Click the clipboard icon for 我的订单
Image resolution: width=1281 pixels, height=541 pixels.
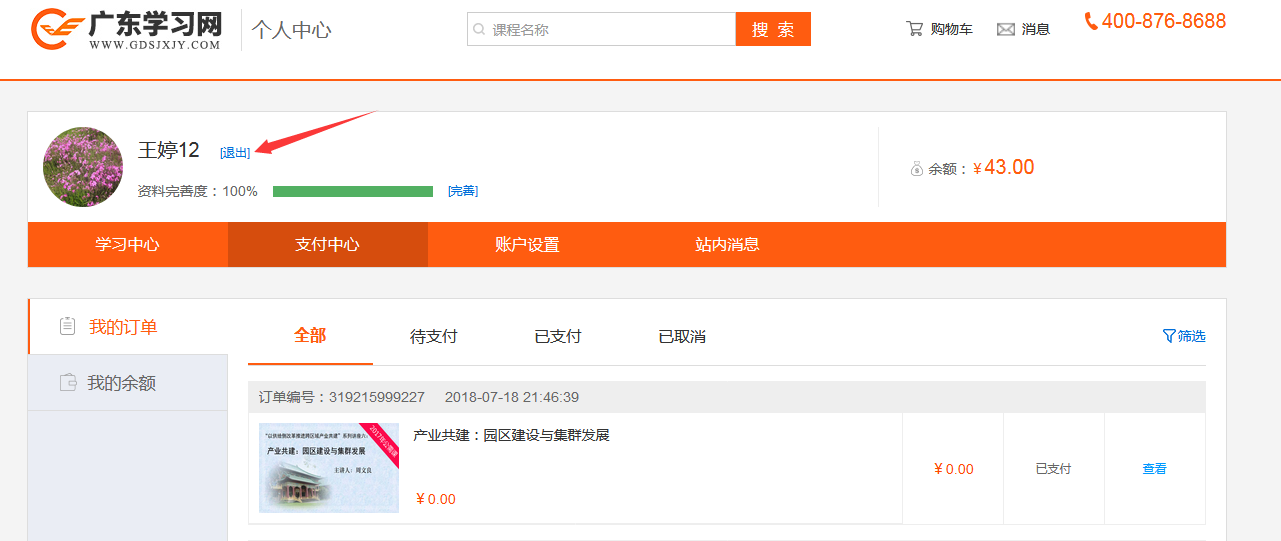tap(68, 326)
